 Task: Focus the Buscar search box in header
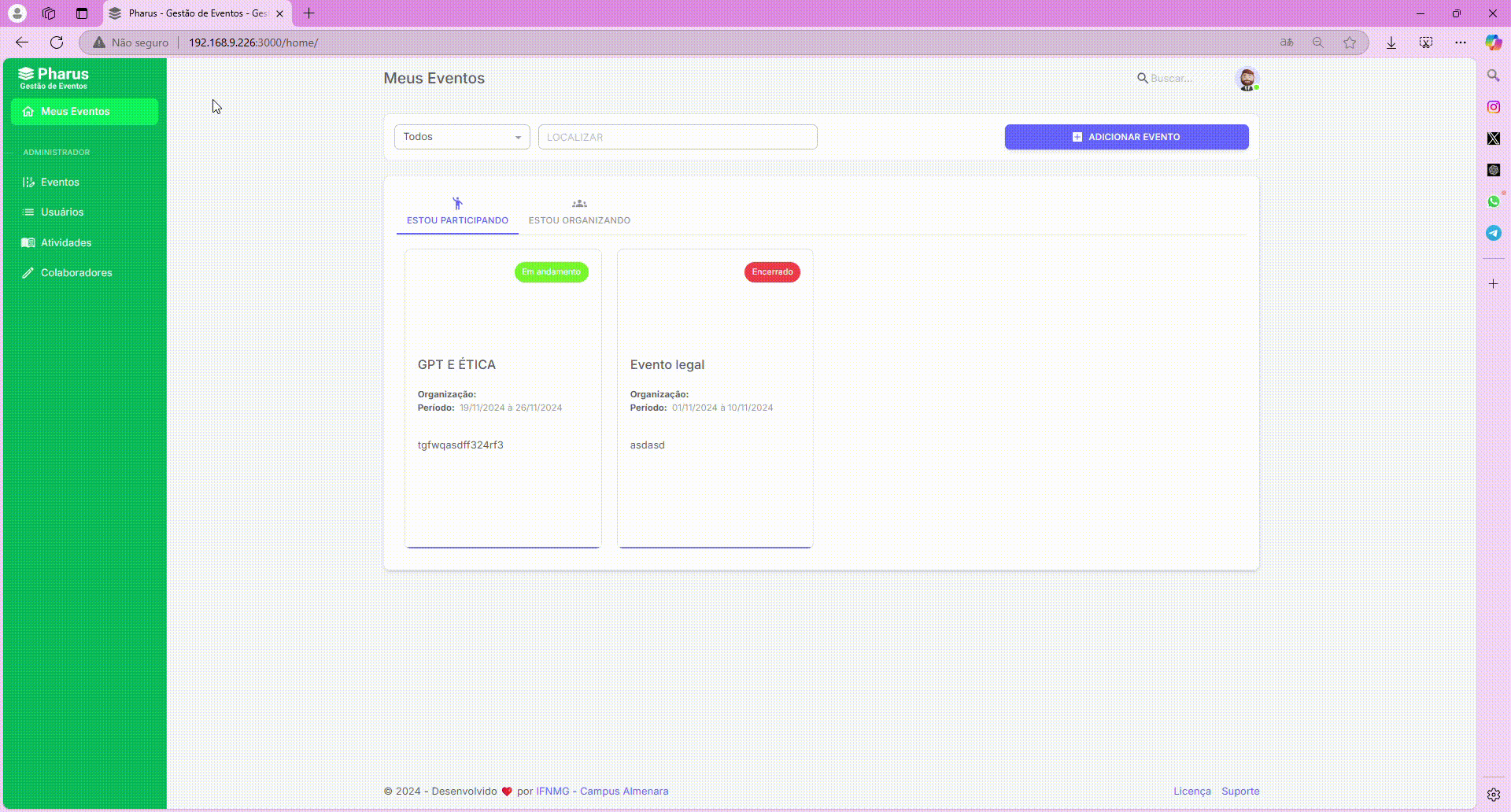1171,79
